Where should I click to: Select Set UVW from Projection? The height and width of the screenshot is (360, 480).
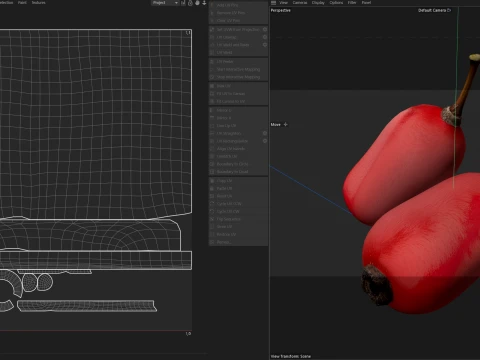235,29
